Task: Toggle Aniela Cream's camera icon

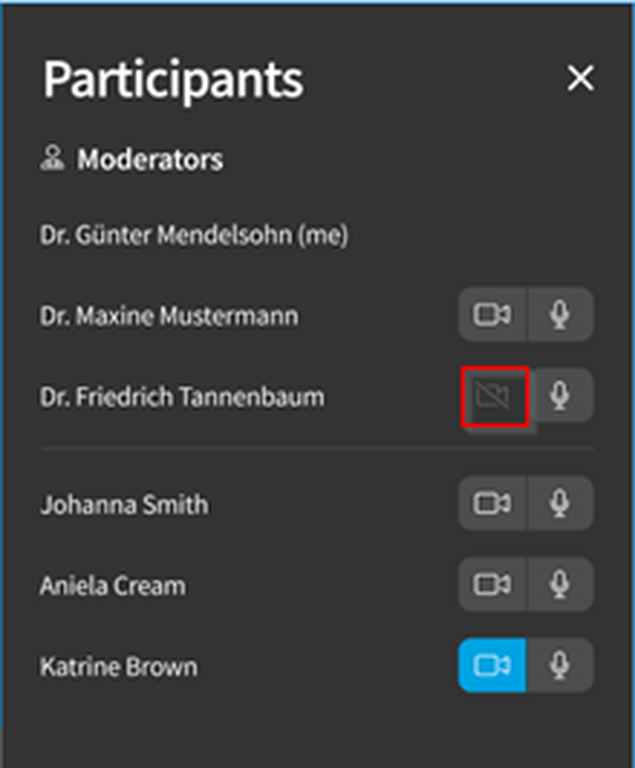Action: point(492,584)
